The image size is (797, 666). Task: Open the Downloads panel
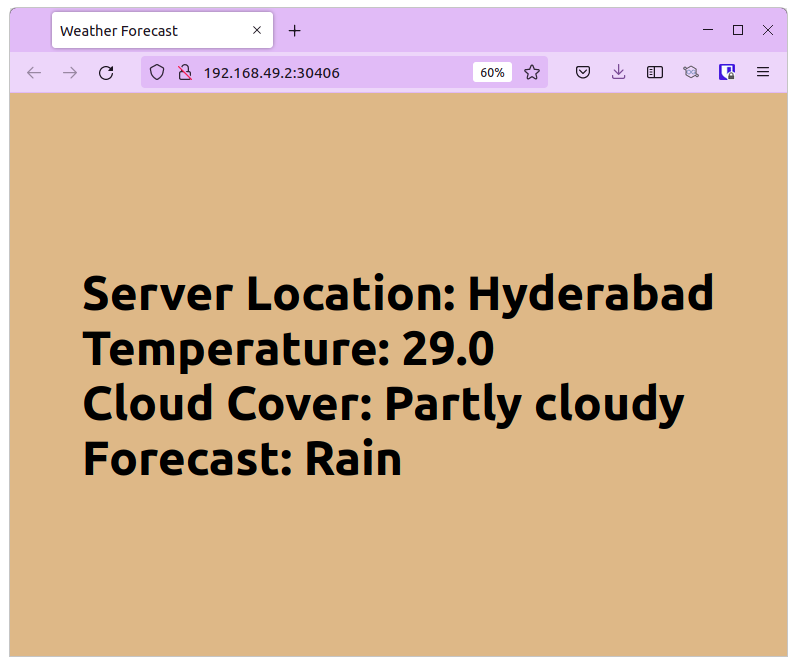pyautogui.click(x=619, y=72)
